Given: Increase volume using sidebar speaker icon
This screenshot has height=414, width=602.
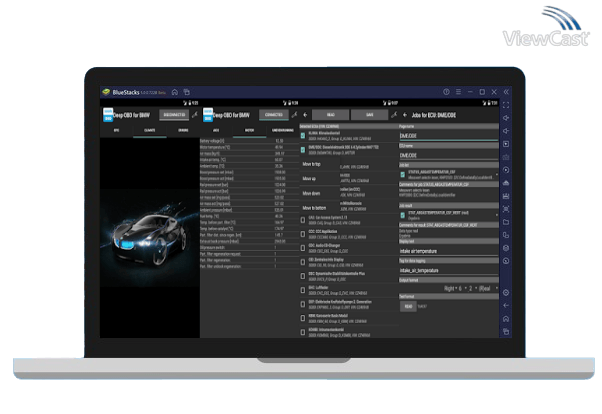Looking at the screenshot, I should pyautogui.click(x=506, y=118).
